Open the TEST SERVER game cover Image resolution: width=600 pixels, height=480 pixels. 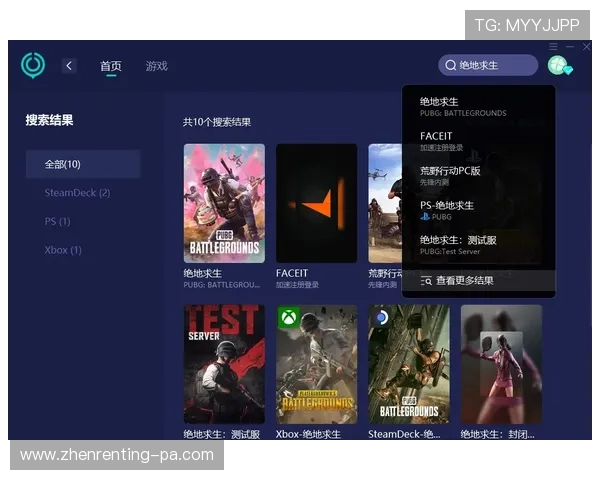[224, 364]
